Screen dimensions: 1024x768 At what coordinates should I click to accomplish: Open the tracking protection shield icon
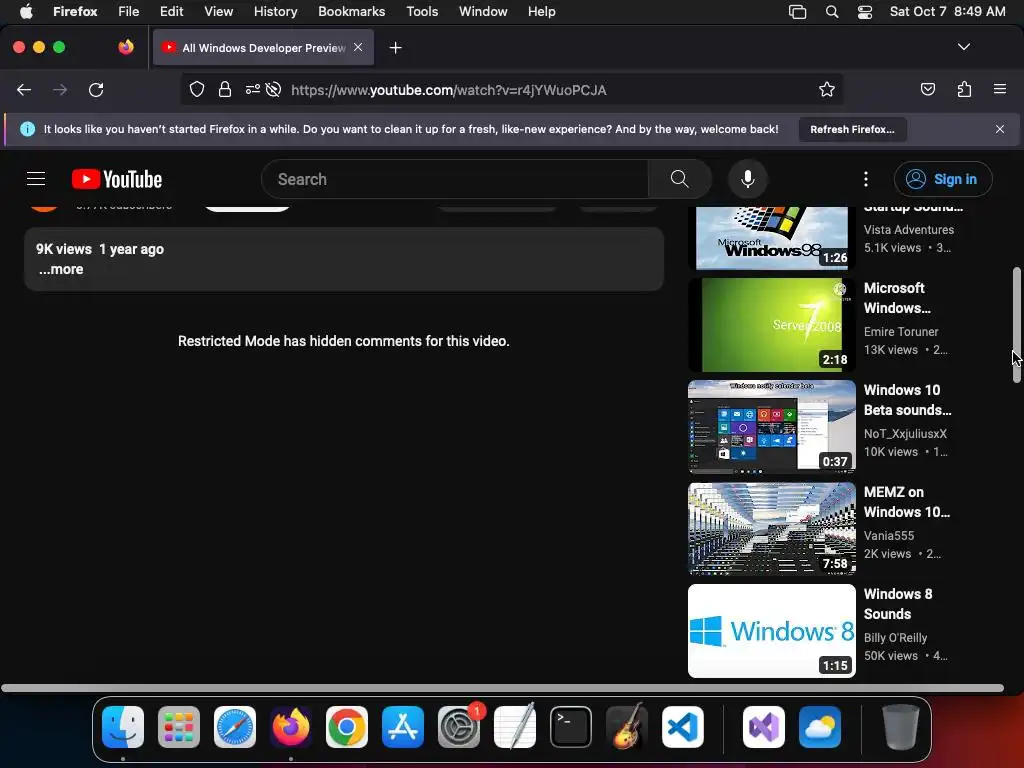pos(197,89)
